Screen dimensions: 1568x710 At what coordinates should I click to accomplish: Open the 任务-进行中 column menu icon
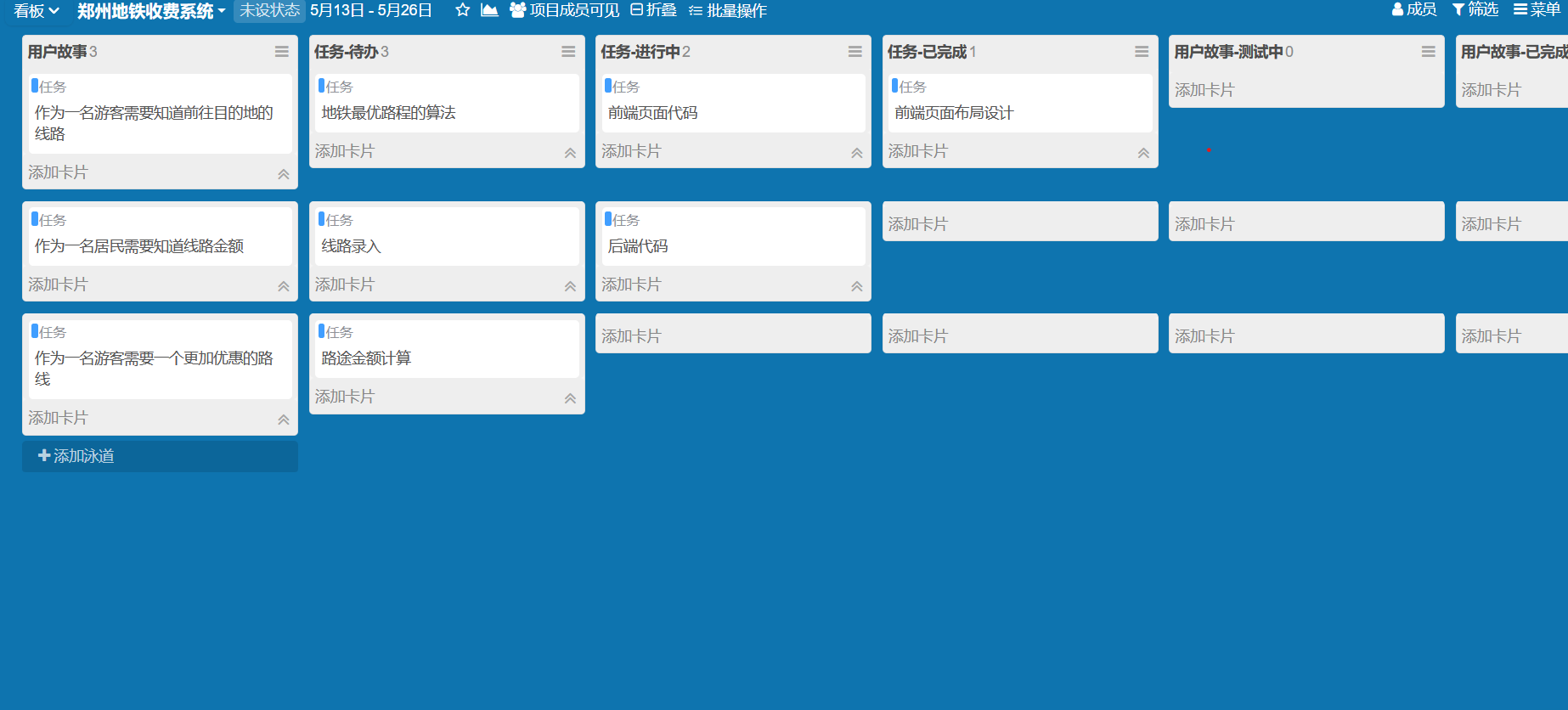click(855, 52)
